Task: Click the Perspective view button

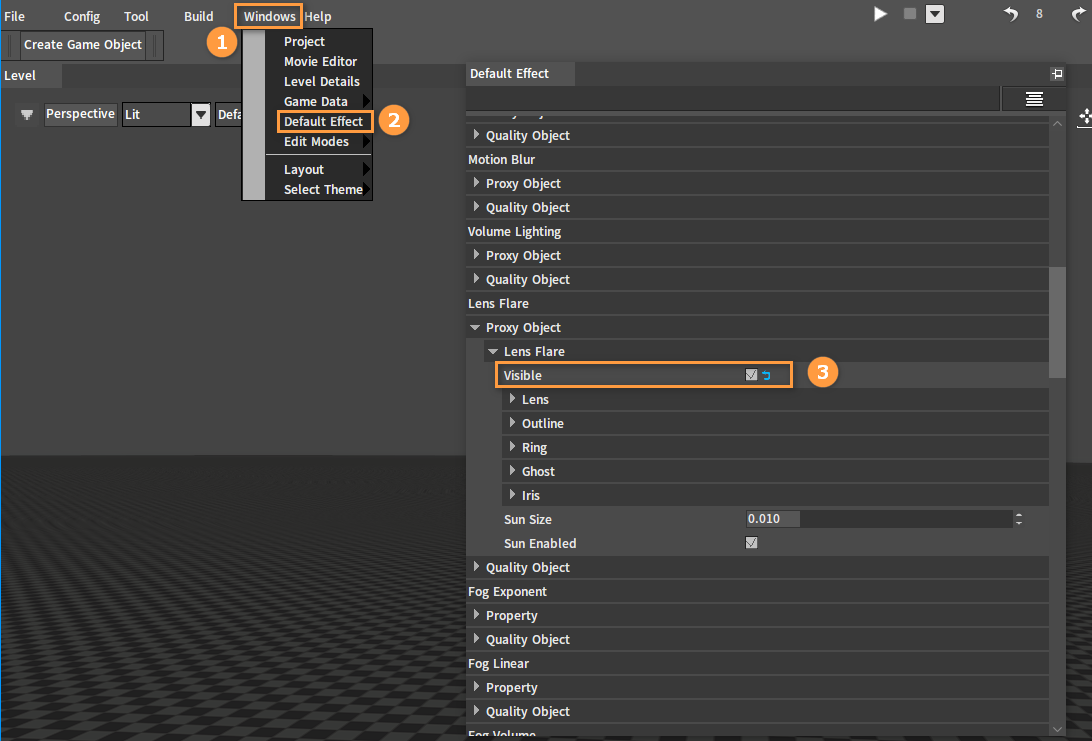Action: click(80, 114)
